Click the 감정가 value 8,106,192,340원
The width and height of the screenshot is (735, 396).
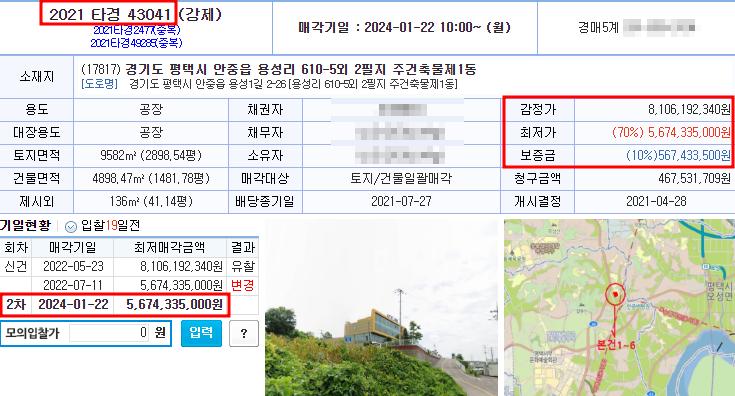coord(689,110)
